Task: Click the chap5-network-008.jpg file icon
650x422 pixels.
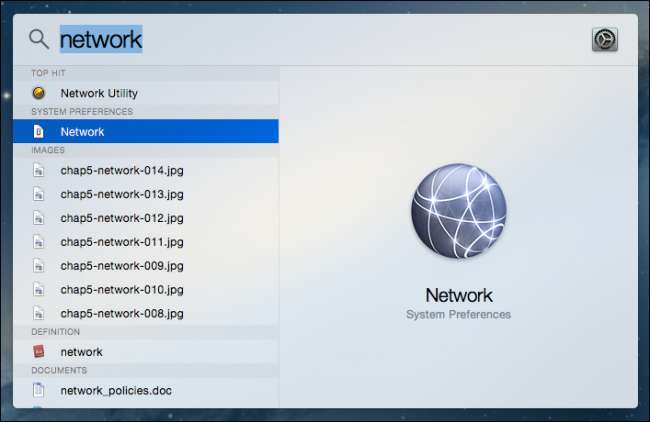Action: click(x=39, y=313)
